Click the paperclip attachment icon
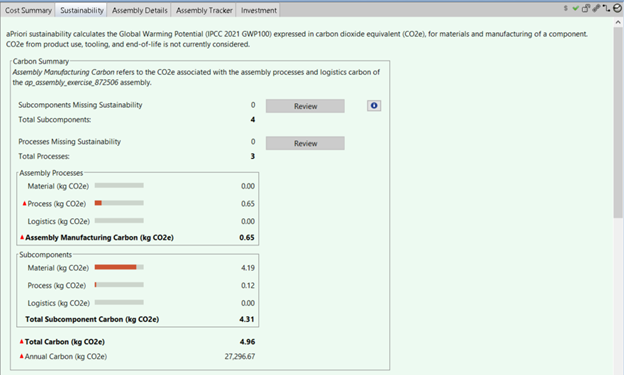 596,8
